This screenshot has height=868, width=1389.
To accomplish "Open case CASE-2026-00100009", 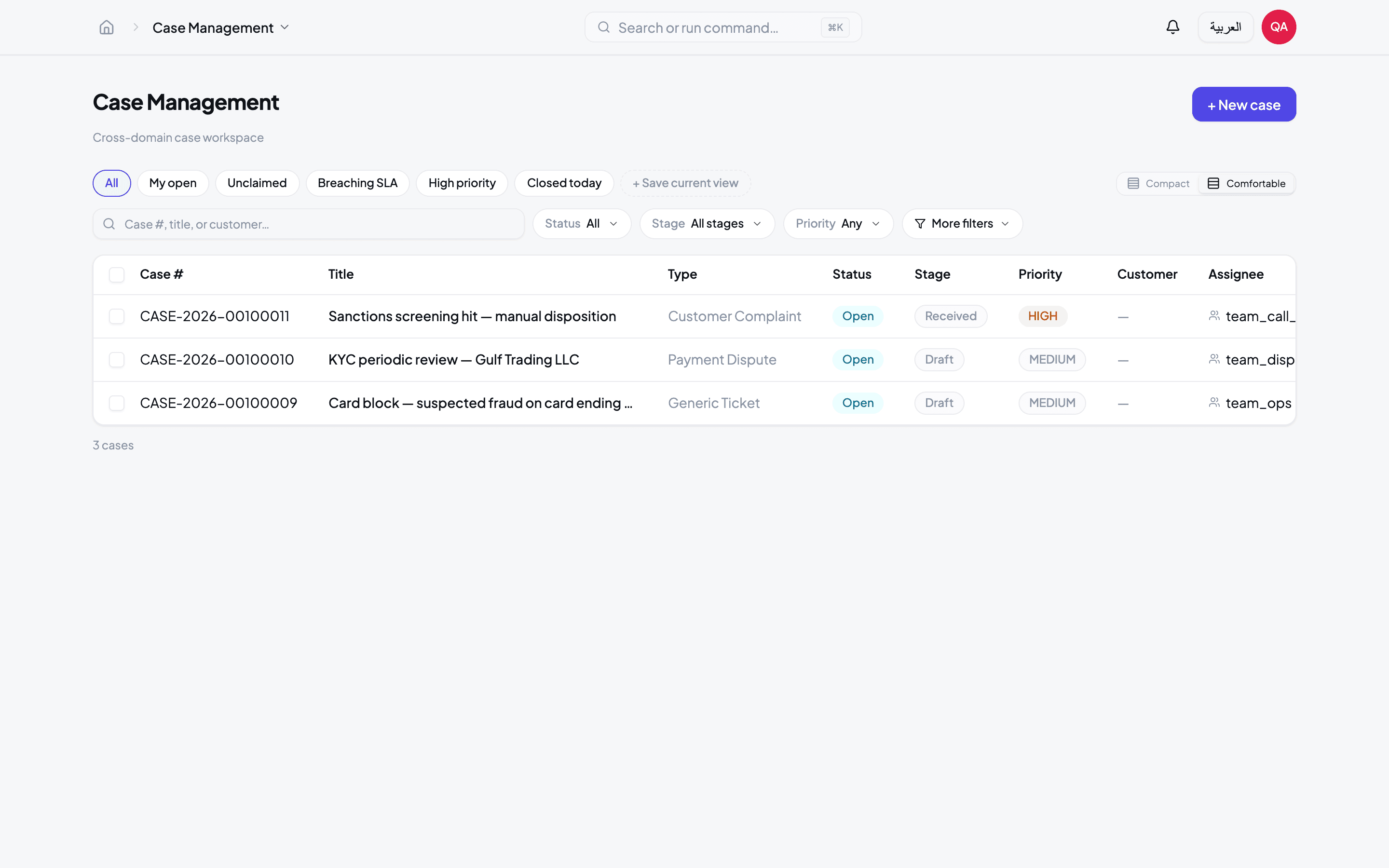I will pyautogui.click(x=218, y=403).
